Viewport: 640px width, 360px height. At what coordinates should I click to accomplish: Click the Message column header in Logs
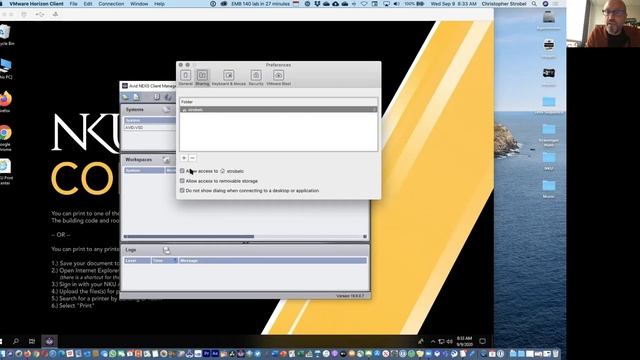(x=273, y=260)
